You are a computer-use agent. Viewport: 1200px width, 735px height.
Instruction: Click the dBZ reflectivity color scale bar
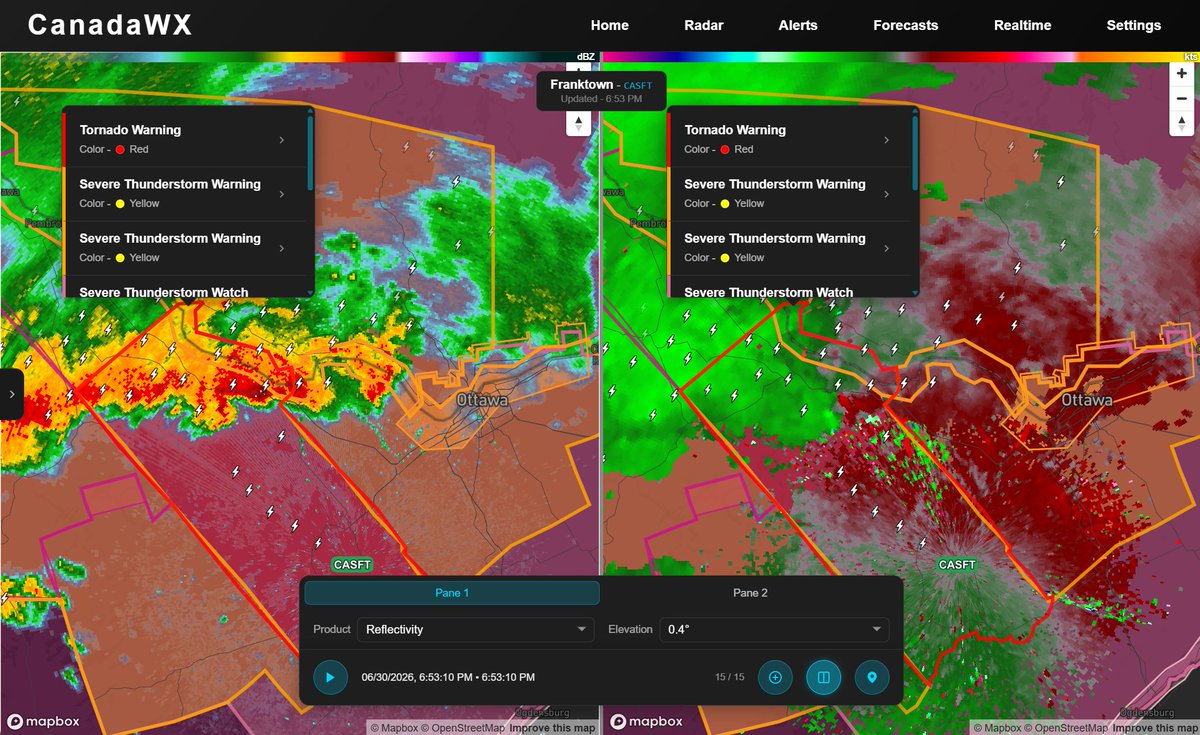click(x=298, y=57)
